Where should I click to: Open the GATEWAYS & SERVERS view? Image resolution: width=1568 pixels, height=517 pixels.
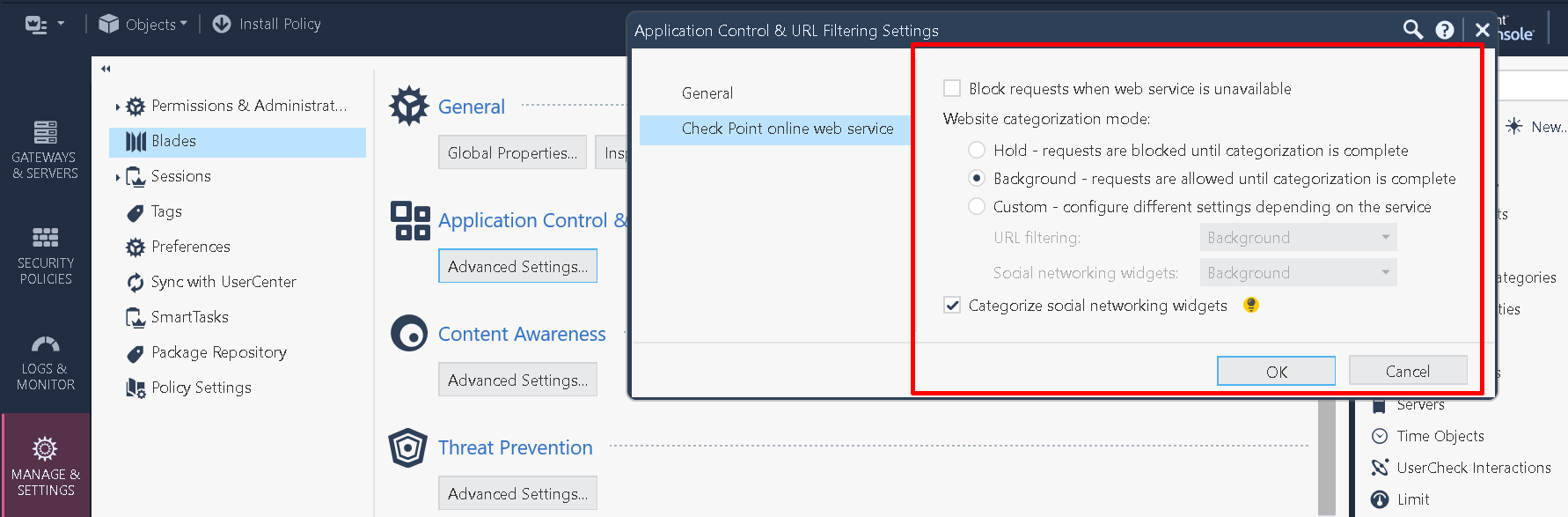(x=45, y=150)
